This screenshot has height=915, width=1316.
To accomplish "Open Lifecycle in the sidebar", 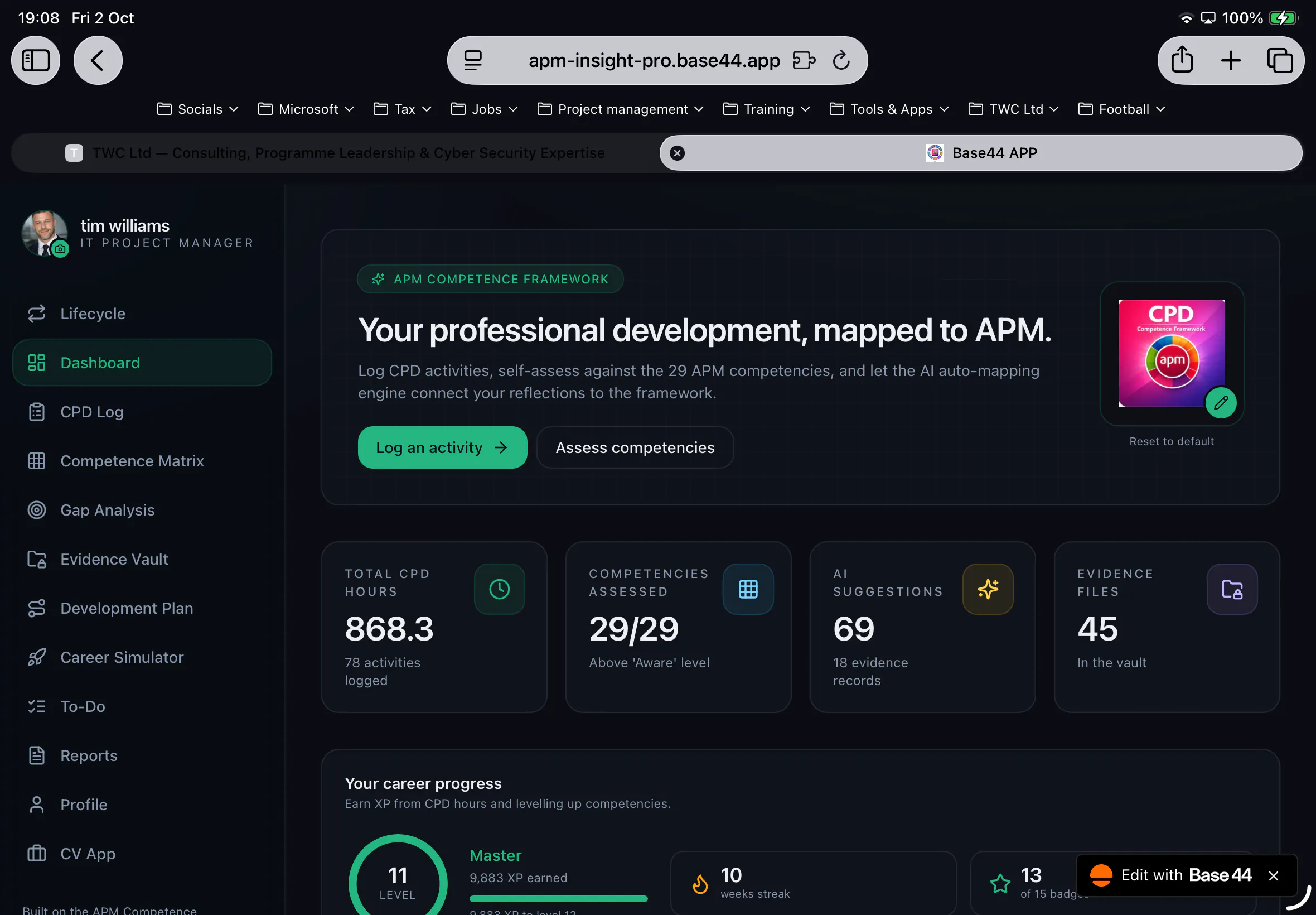I will [x=142, y=314].
